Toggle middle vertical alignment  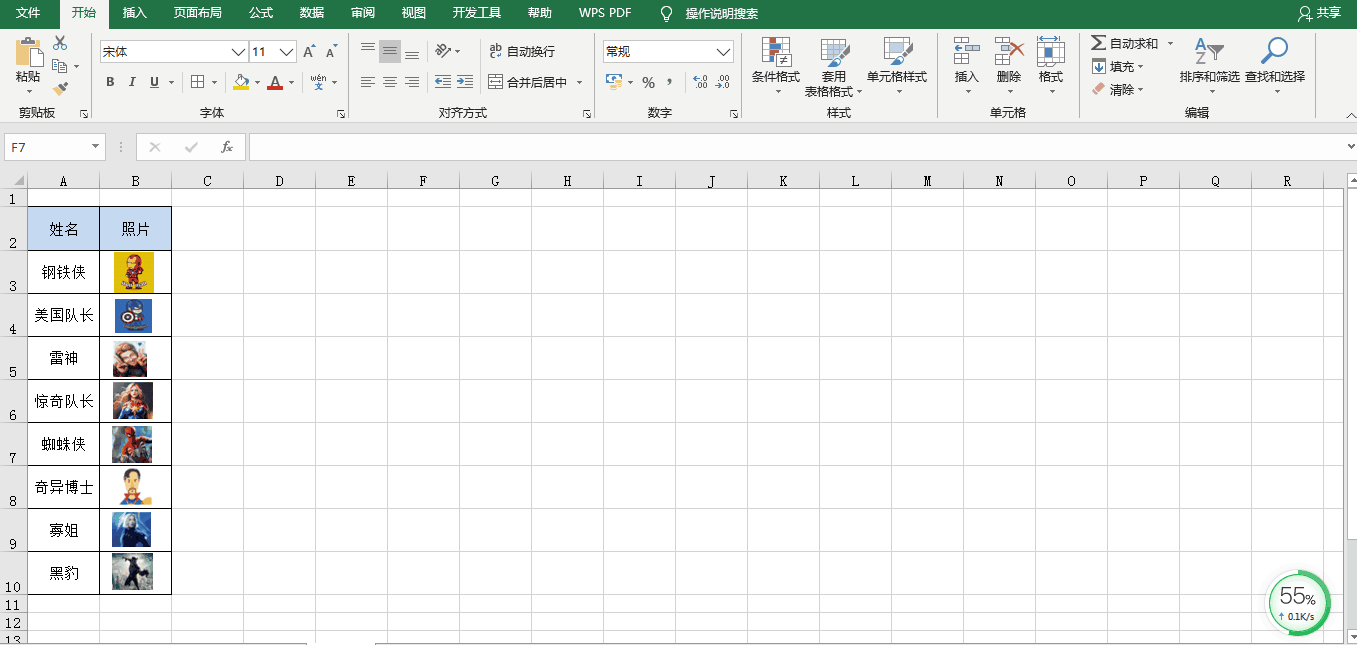[x=390, y=50]
